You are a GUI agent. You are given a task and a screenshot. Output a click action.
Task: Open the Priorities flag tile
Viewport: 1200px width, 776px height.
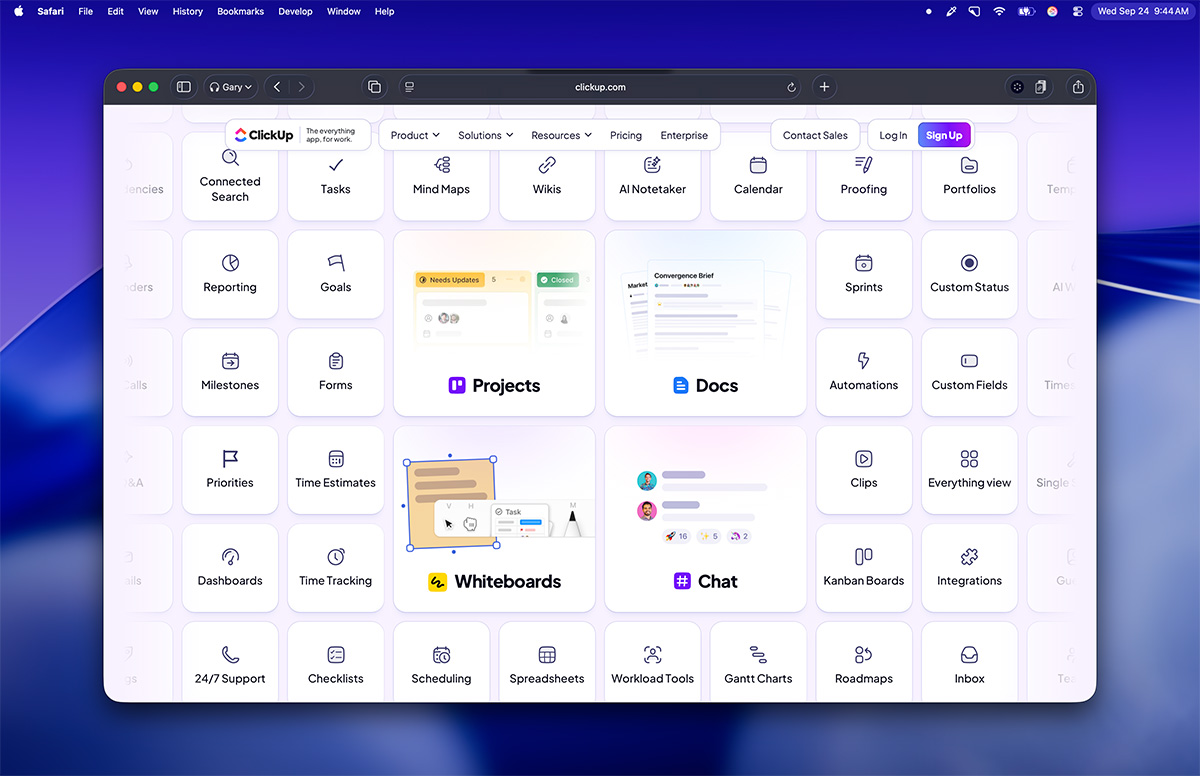[x=230, y=470]
